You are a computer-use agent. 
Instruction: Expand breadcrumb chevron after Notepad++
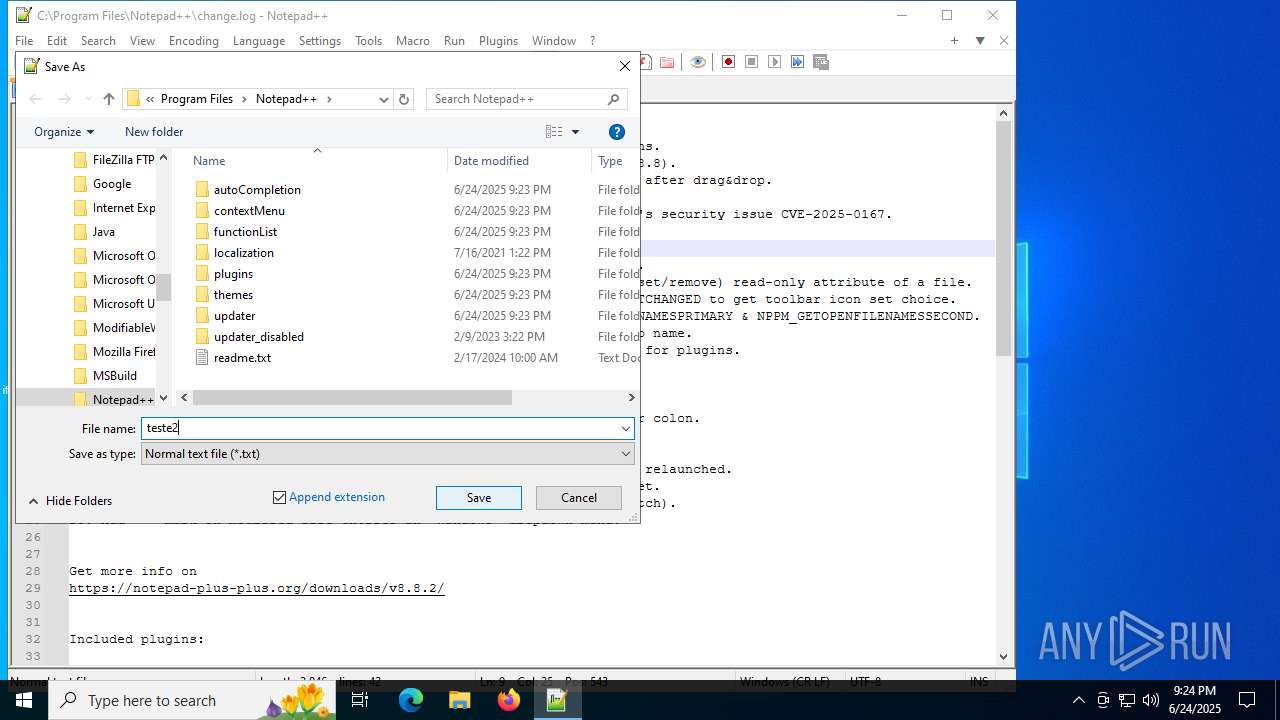pyautogui.click(x=329, y=99)
